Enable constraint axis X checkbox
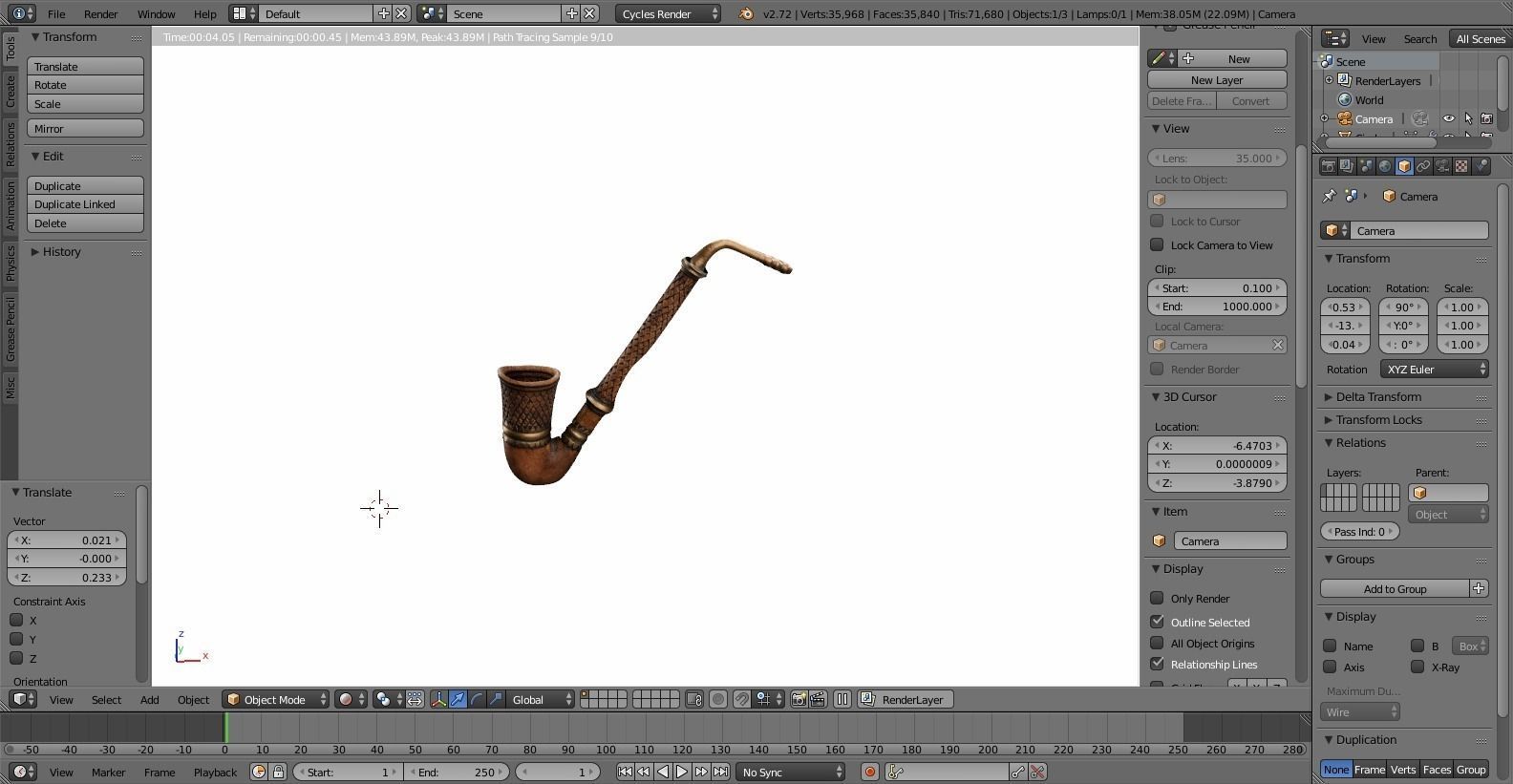This screenshot has height=784, width=1513. (x=16, y=620)
